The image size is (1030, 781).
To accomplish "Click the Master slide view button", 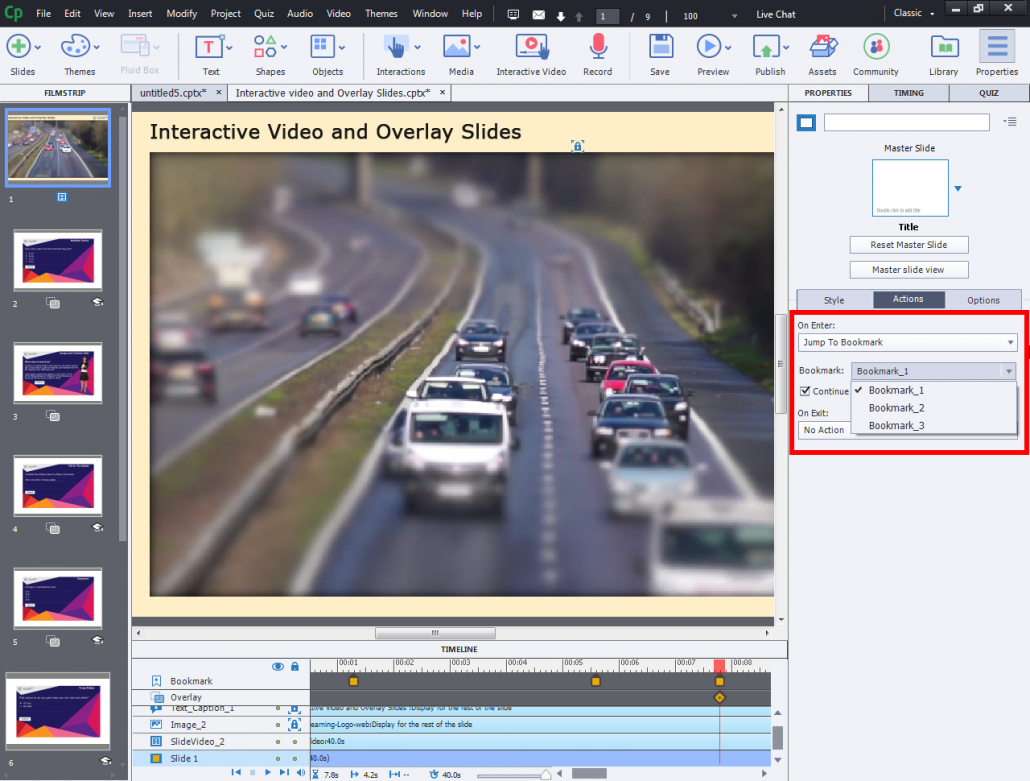I will coord(908,269).
